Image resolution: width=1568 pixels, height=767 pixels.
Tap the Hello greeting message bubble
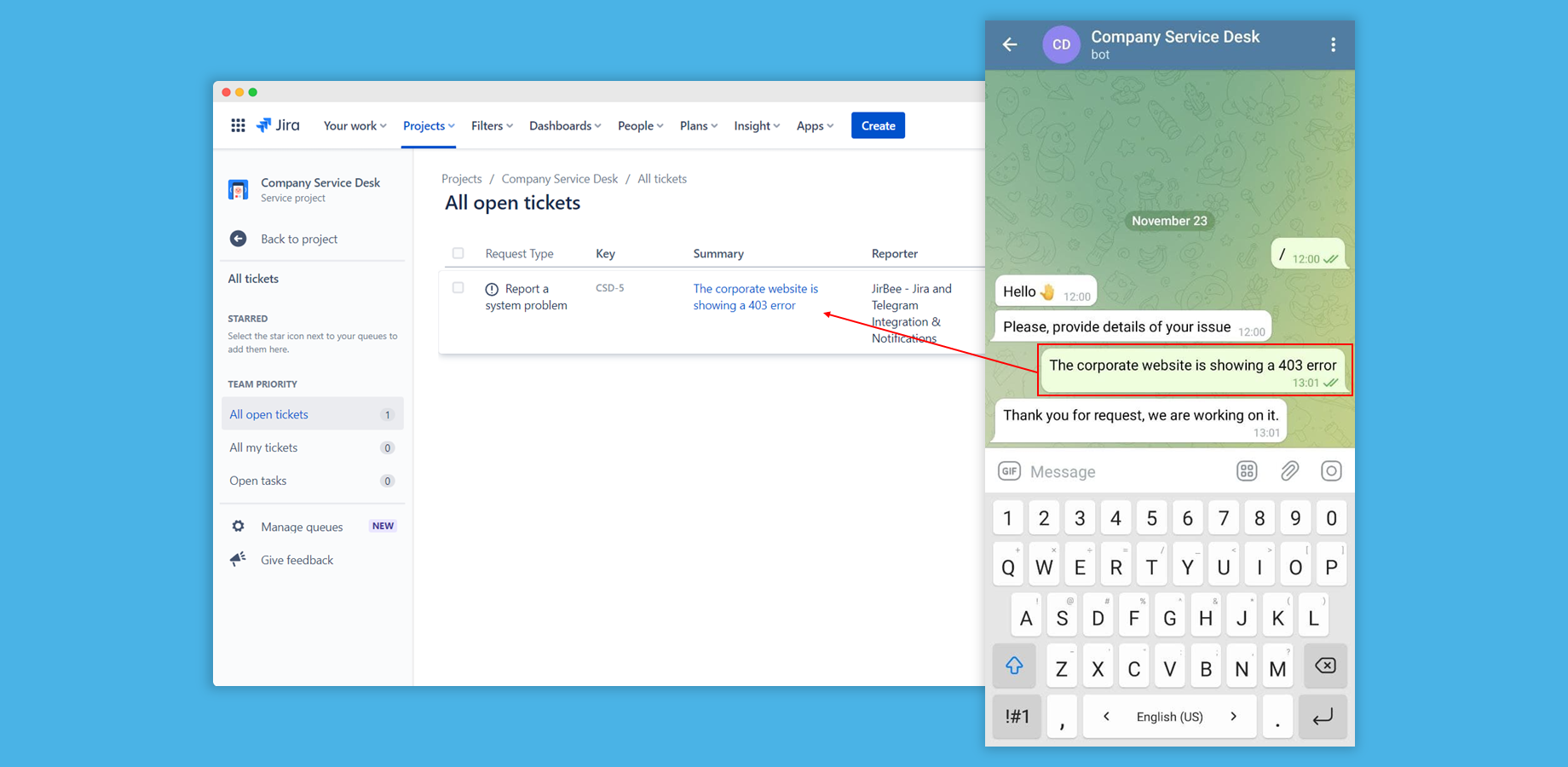(x=1046, y=292)
